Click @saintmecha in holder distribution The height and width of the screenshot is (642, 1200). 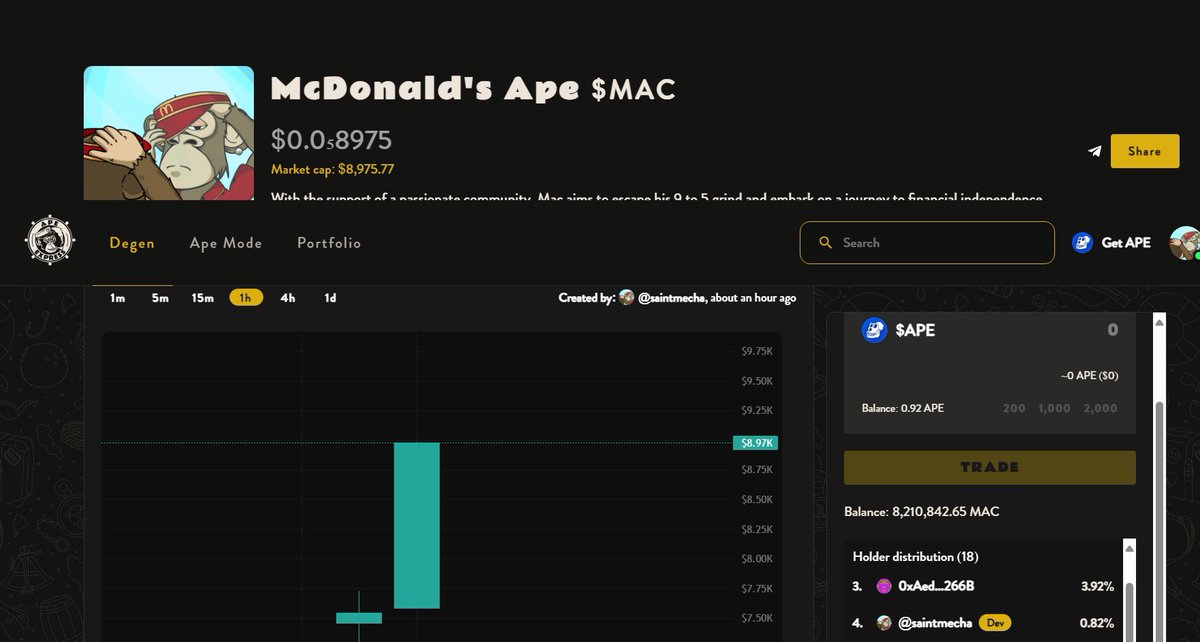tap(935, 623)
